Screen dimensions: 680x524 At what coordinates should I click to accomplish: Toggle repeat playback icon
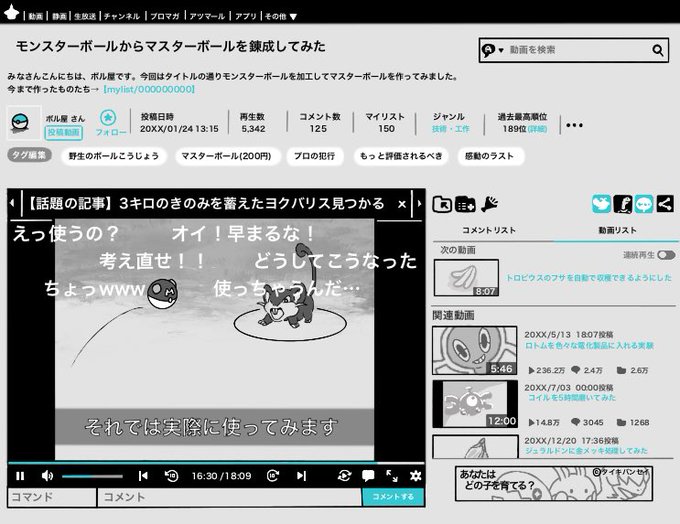pos(344,476)
